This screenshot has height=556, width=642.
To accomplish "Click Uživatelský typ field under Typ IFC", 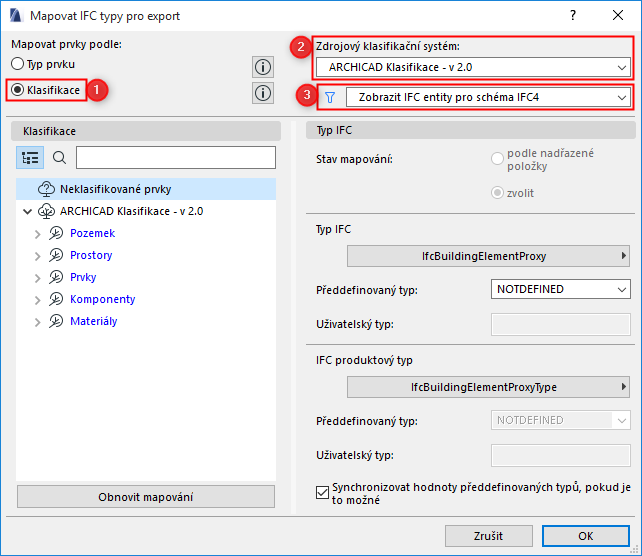I will 561,324.
